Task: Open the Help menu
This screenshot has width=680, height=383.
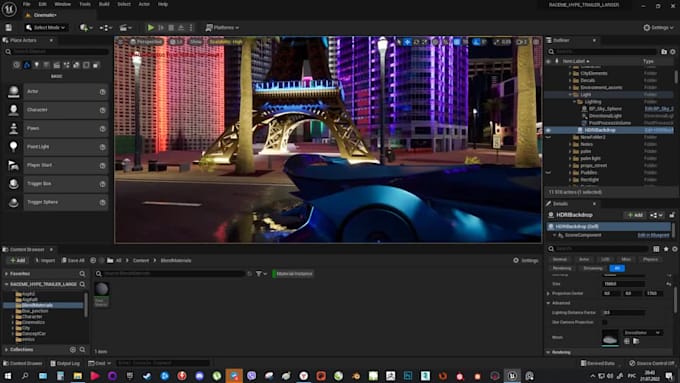Action: click(x=163, y=4)
